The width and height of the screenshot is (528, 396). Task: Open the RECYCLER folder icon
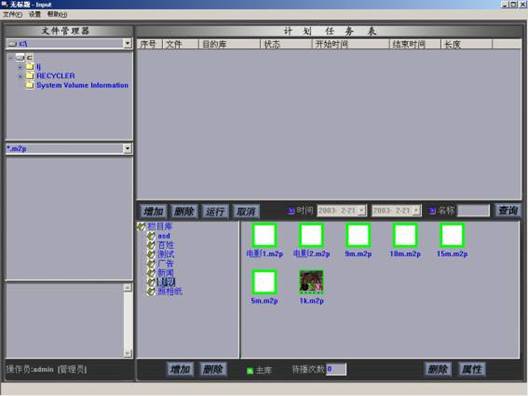30,75
